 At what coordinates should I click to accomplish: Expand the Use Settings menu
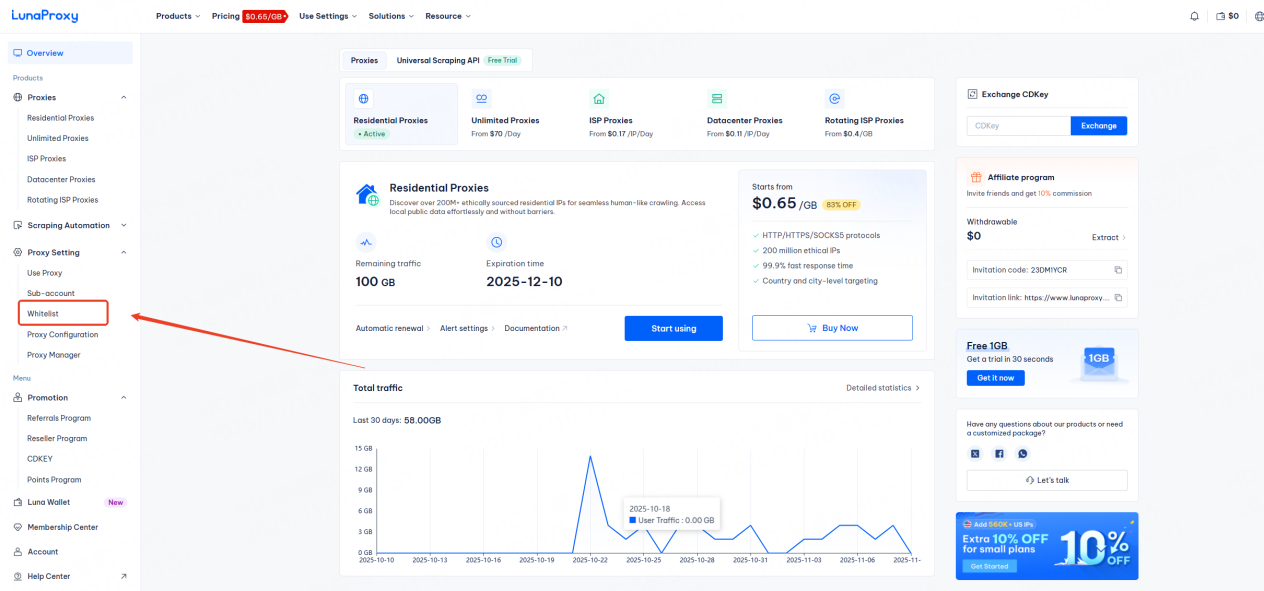[327, 15]
